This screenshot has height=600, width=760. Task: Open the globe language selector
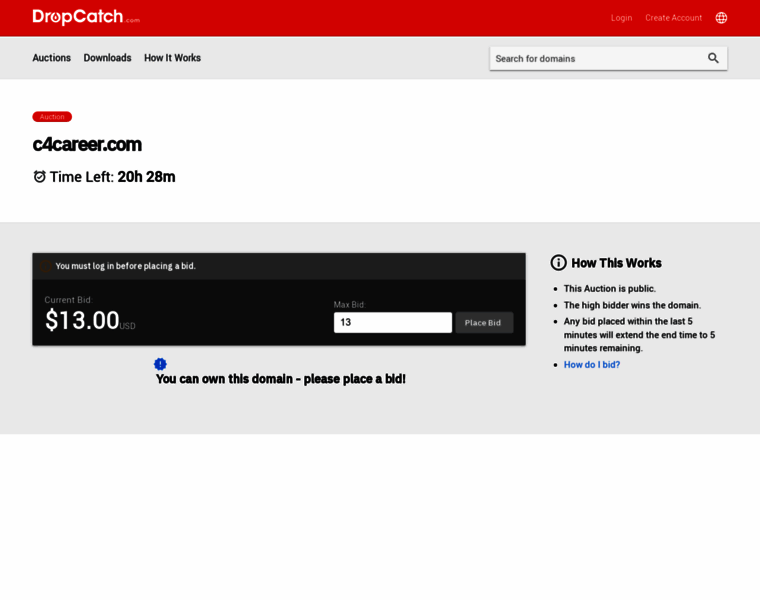721,18
